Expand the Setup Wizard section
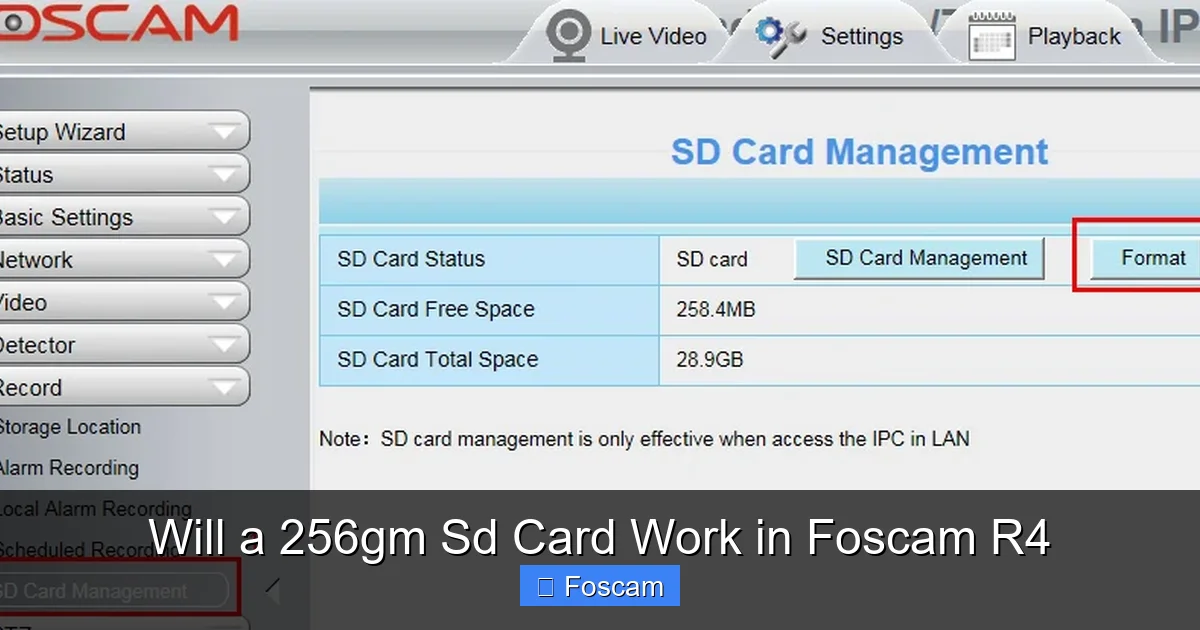 click(120, 131)
